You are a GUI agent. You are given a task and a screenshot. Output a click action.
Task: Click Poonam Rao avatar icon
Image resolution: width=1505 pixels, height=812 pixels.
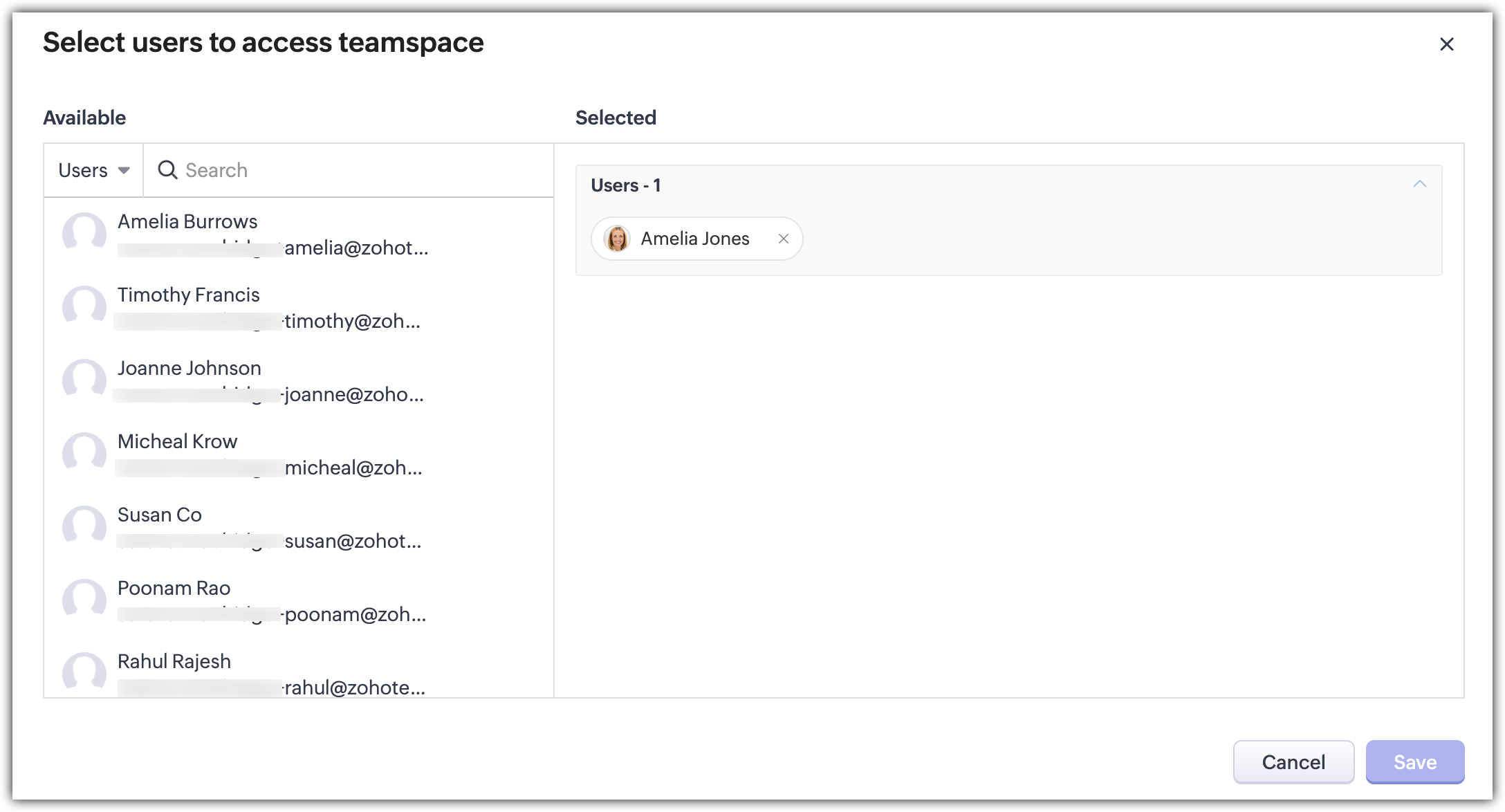(84, 600)
